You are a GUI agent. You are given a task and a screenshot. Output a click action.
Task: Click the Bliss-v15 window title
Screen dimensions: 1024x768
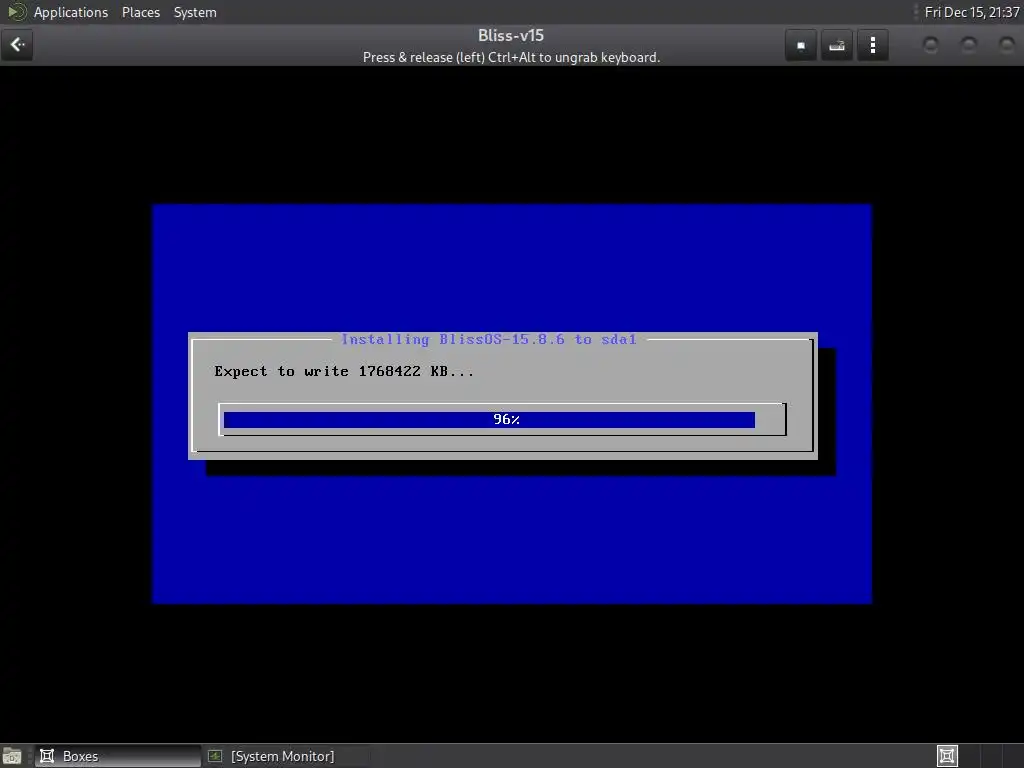pyautogui.click(x=511, y=35)
